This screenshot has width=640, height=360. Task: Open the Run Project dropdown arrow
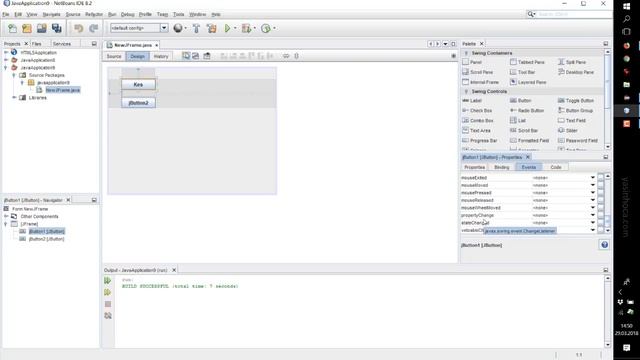point(235,28)
